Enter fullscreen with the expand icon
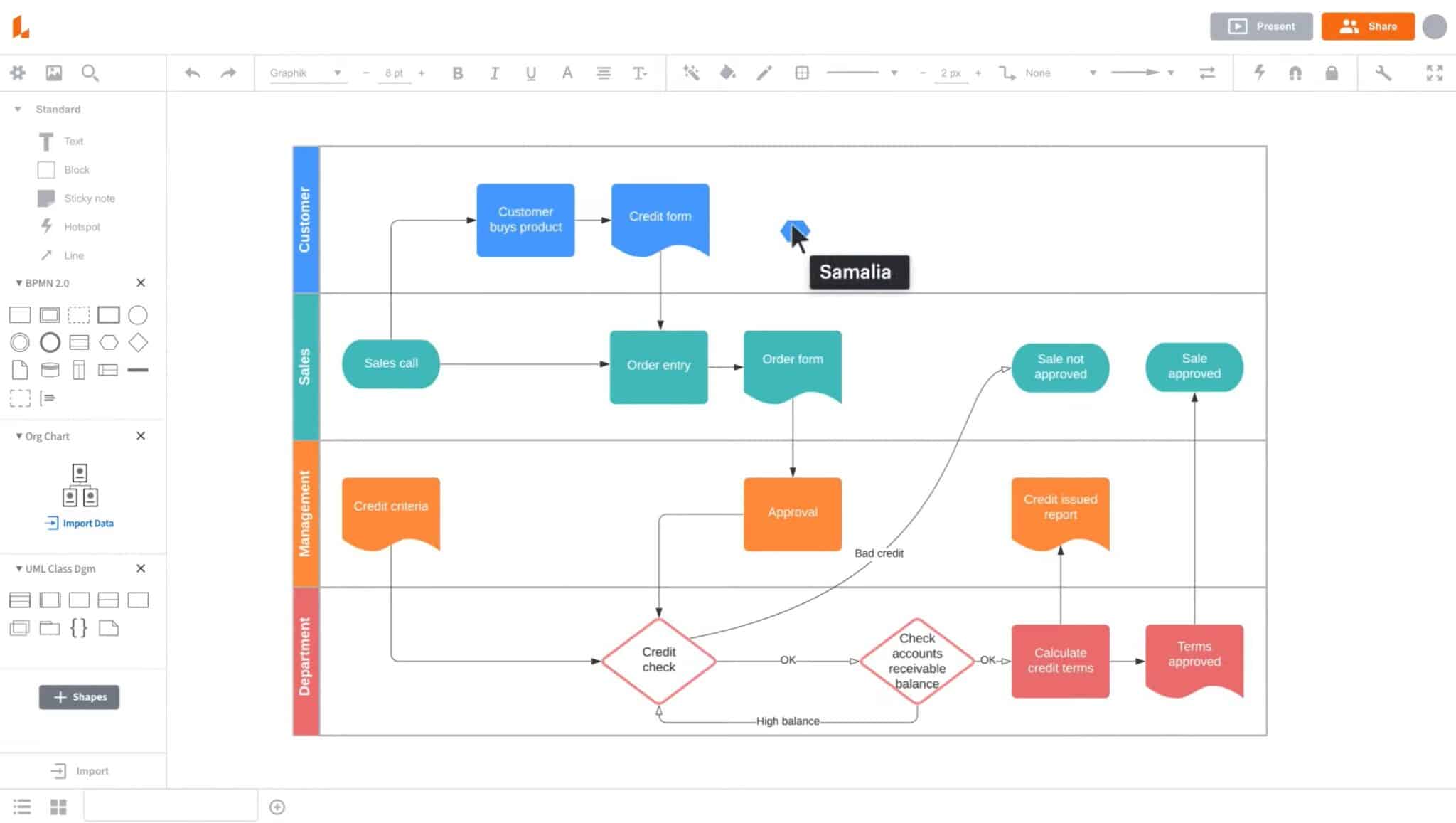Viewport: 1456px width, 823px height. (x=1435, y=73)
